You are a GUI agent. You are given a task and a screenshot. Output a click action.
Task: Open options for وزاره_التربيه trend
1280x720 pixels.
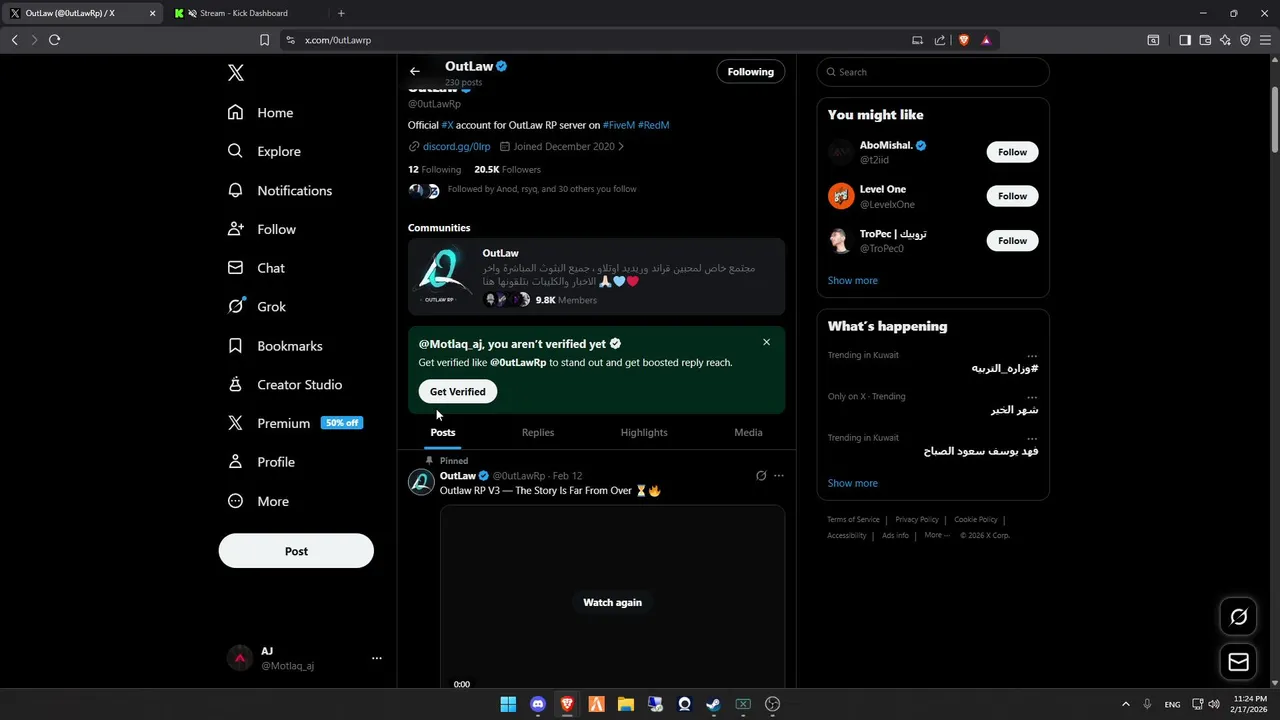point(1032,355)
